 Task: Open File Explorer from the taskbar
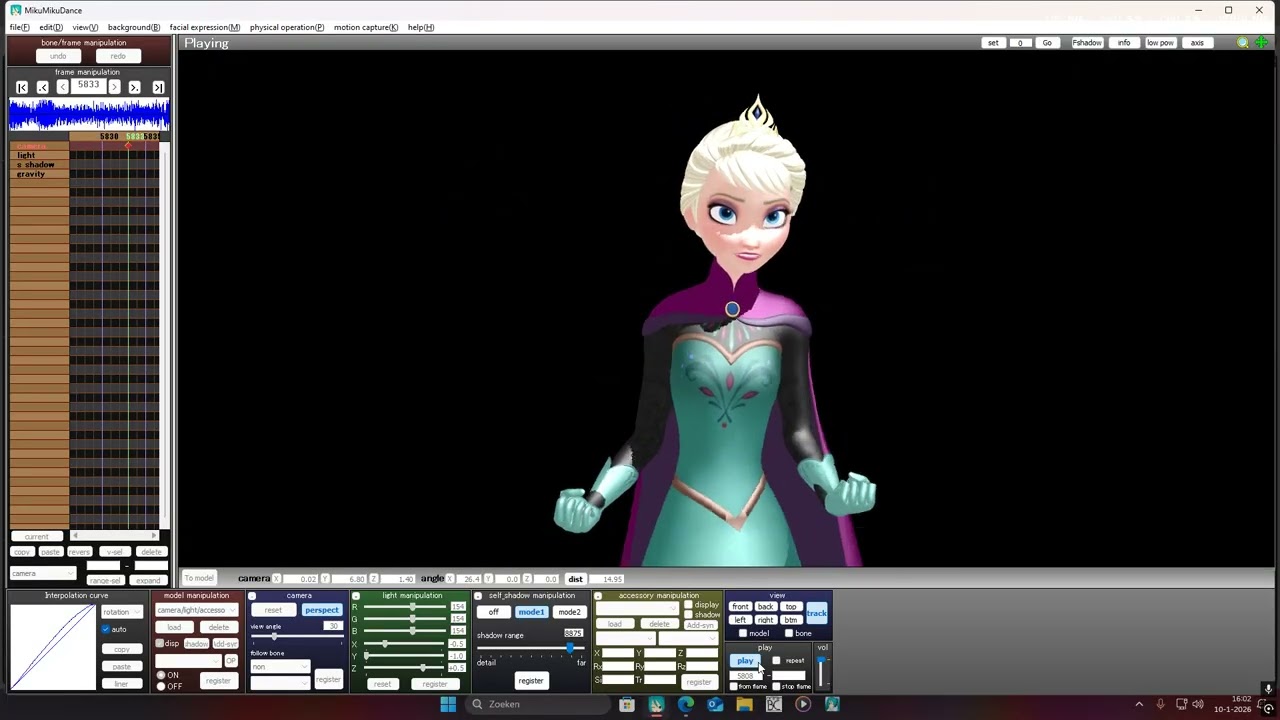(744, 704)
